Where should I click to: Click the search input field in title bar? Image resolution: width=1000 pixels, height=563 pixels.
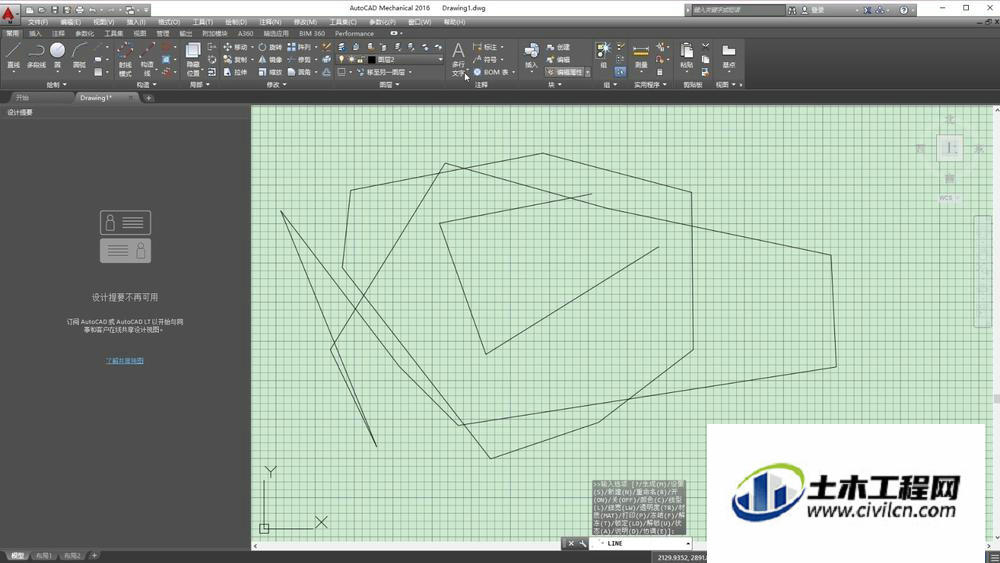(739, 10)
